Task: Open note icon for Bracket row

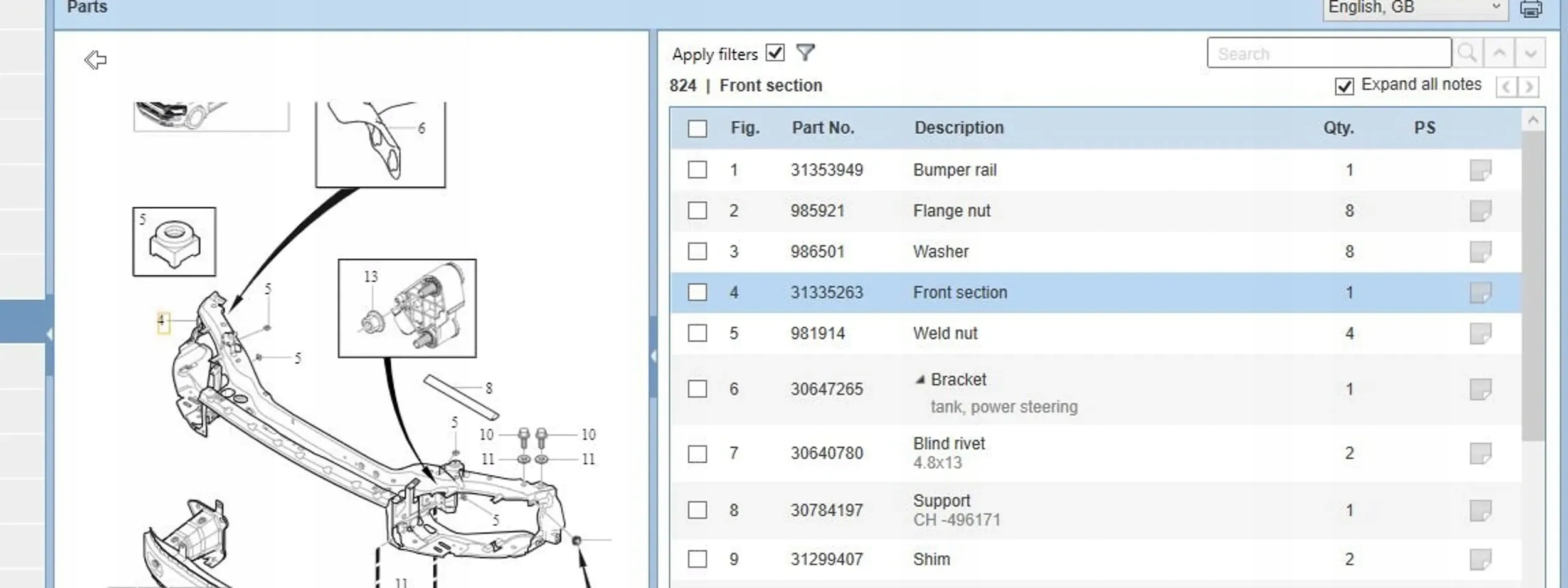Action: tap(1480, 389)
